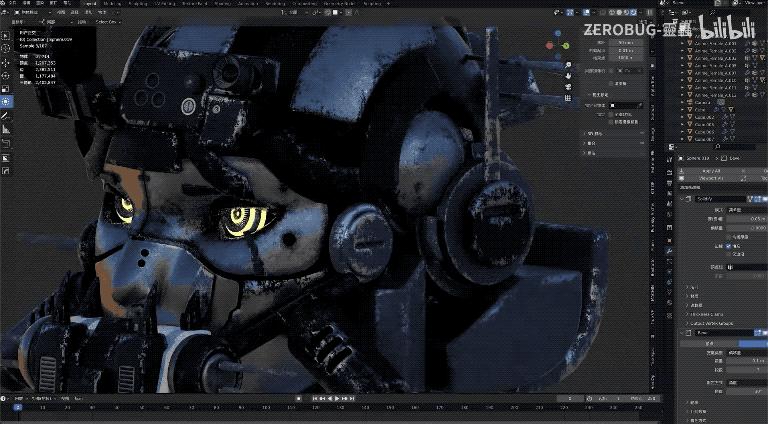Image resolution: width=768 pixels, height=424 pixels.
Task: Switch to the Sculpting workspace tab
Action: click(138, 3)
